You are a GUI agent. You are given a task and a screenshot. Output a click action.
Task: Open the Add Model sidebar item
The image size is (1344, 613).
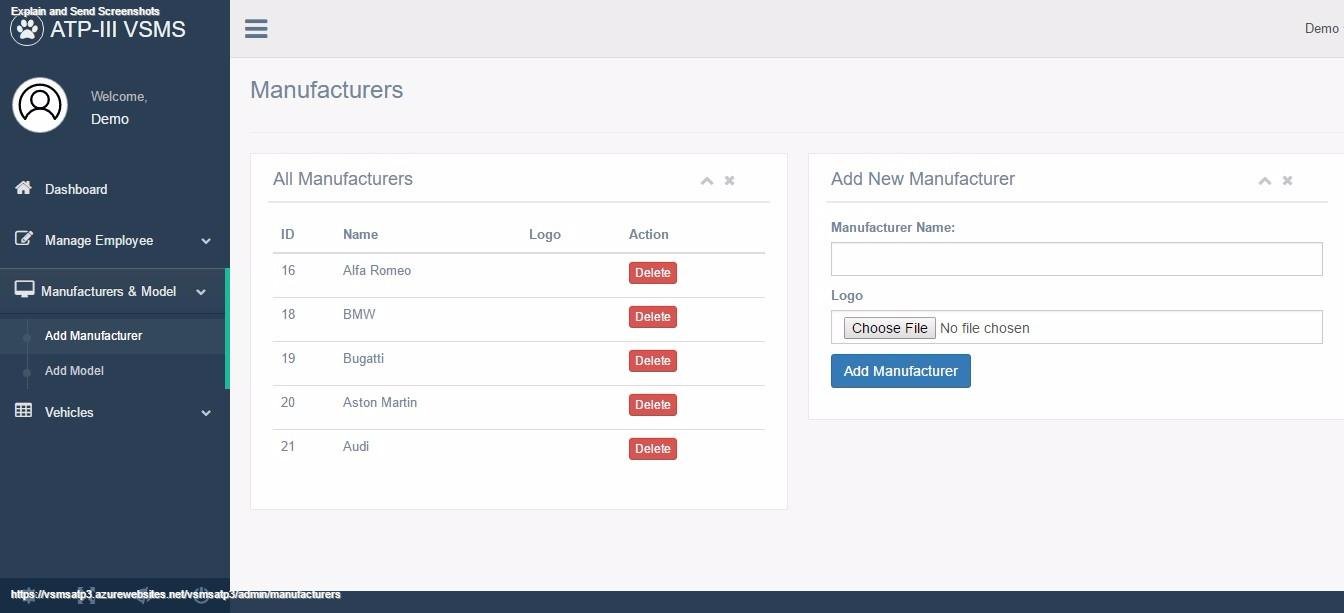point(74,370)
